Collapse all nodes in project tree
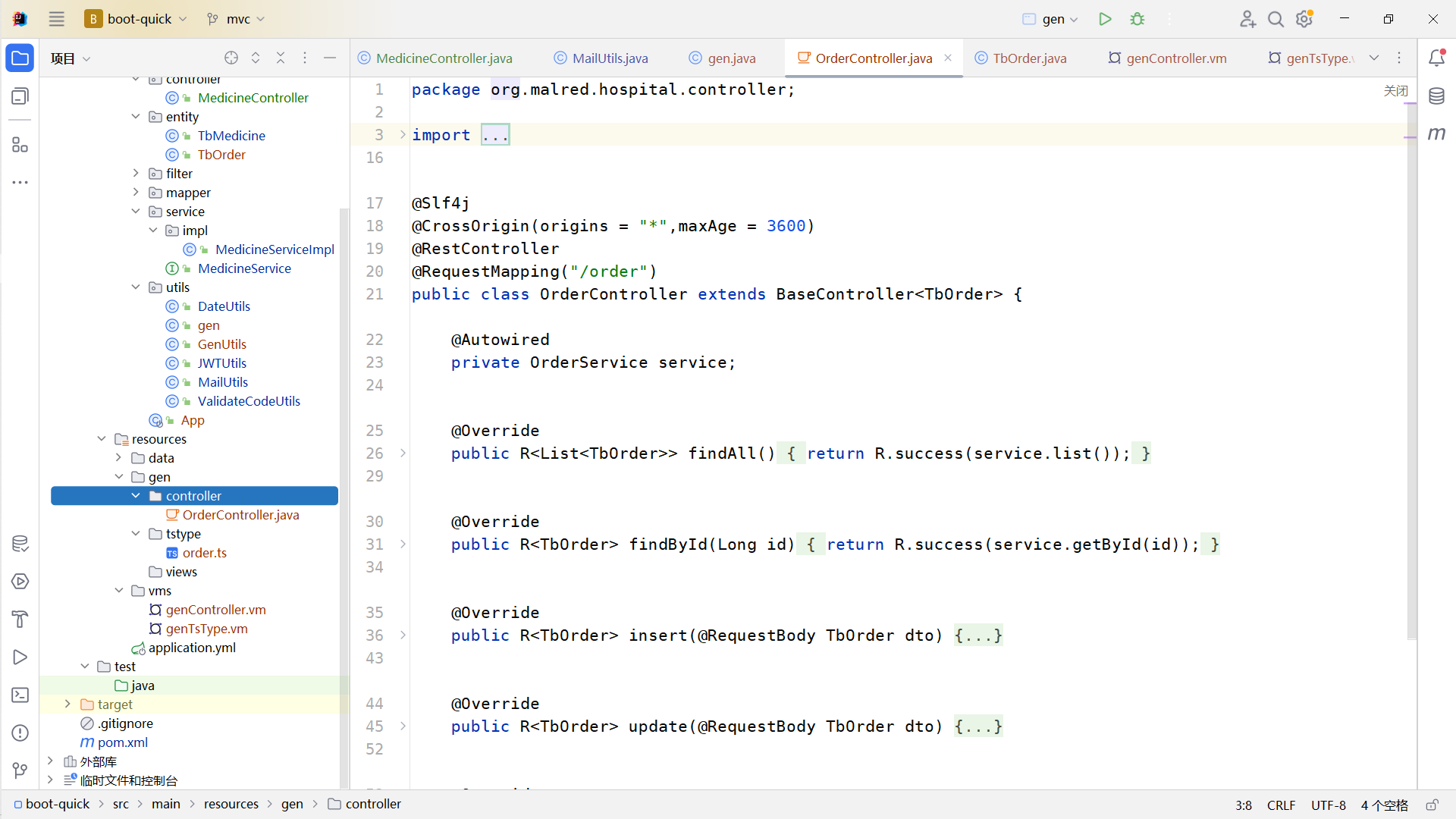The width and height of the screenshot is (1456, 819). [x=281, y=58]
